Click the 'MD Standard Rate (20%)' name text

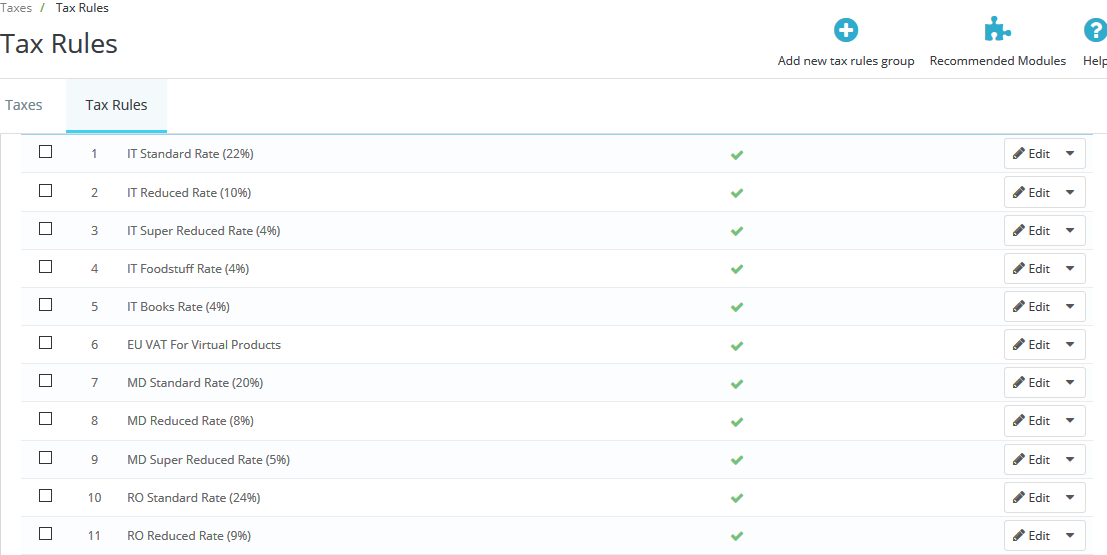point(196,383)
